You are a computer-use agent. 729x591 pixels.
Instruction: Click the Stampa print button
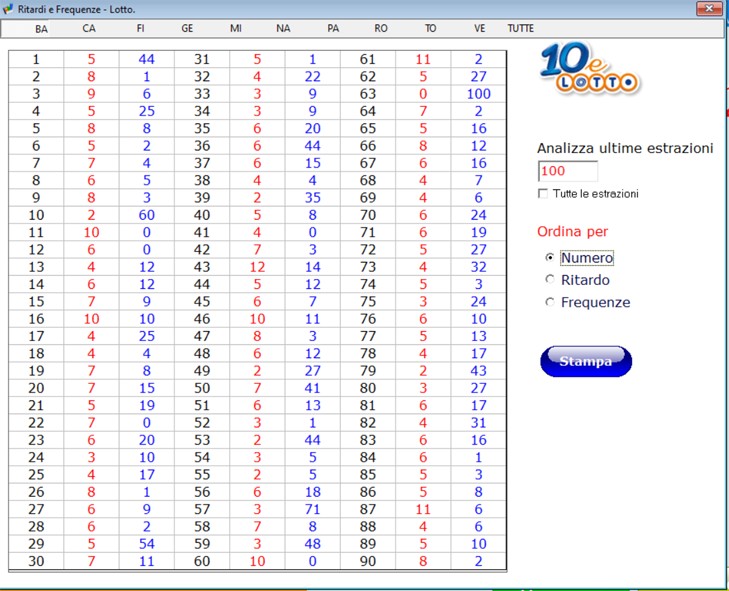pos(586,361)
